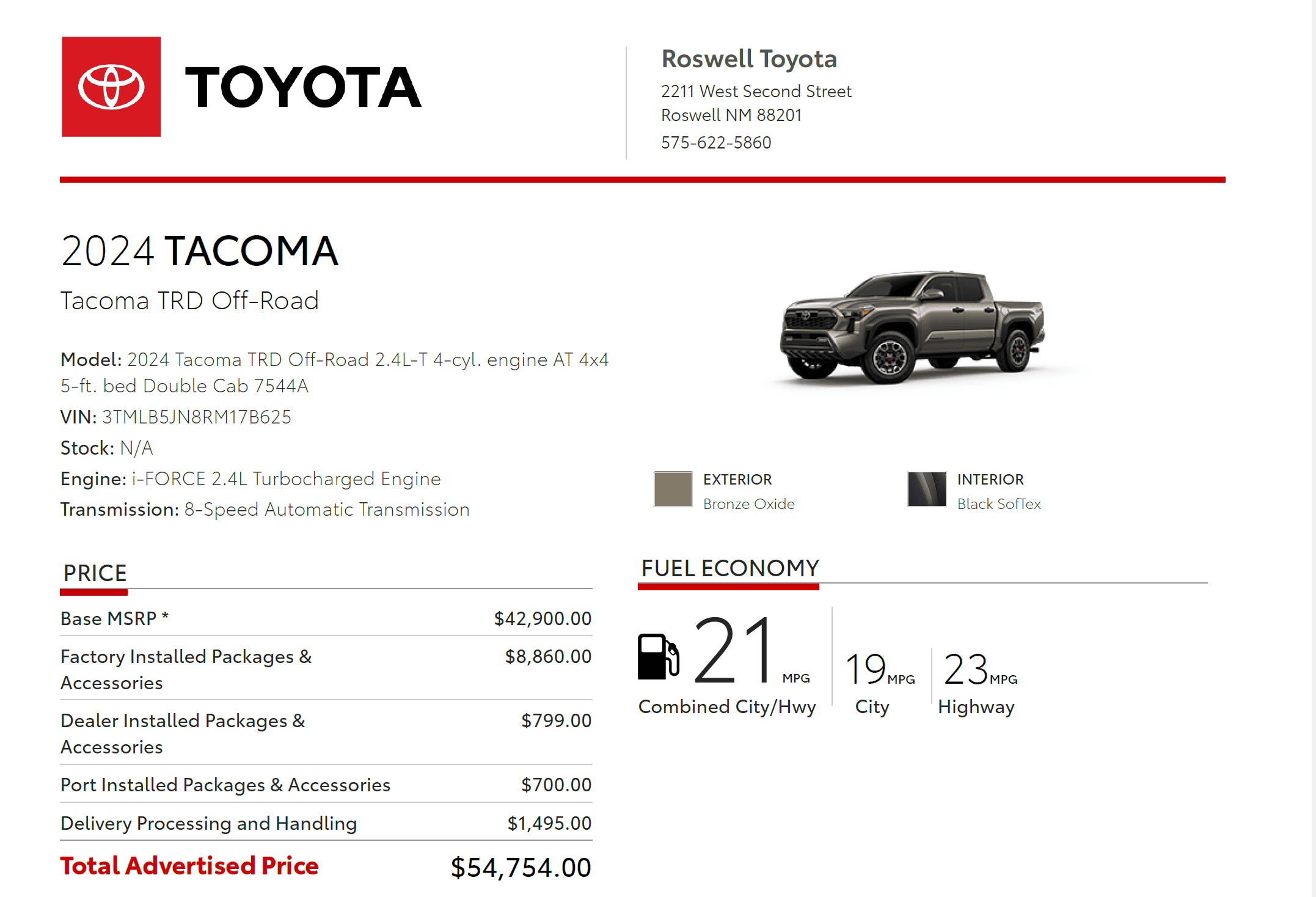
Task: Click the PRICE section heading
Action: 95,573
